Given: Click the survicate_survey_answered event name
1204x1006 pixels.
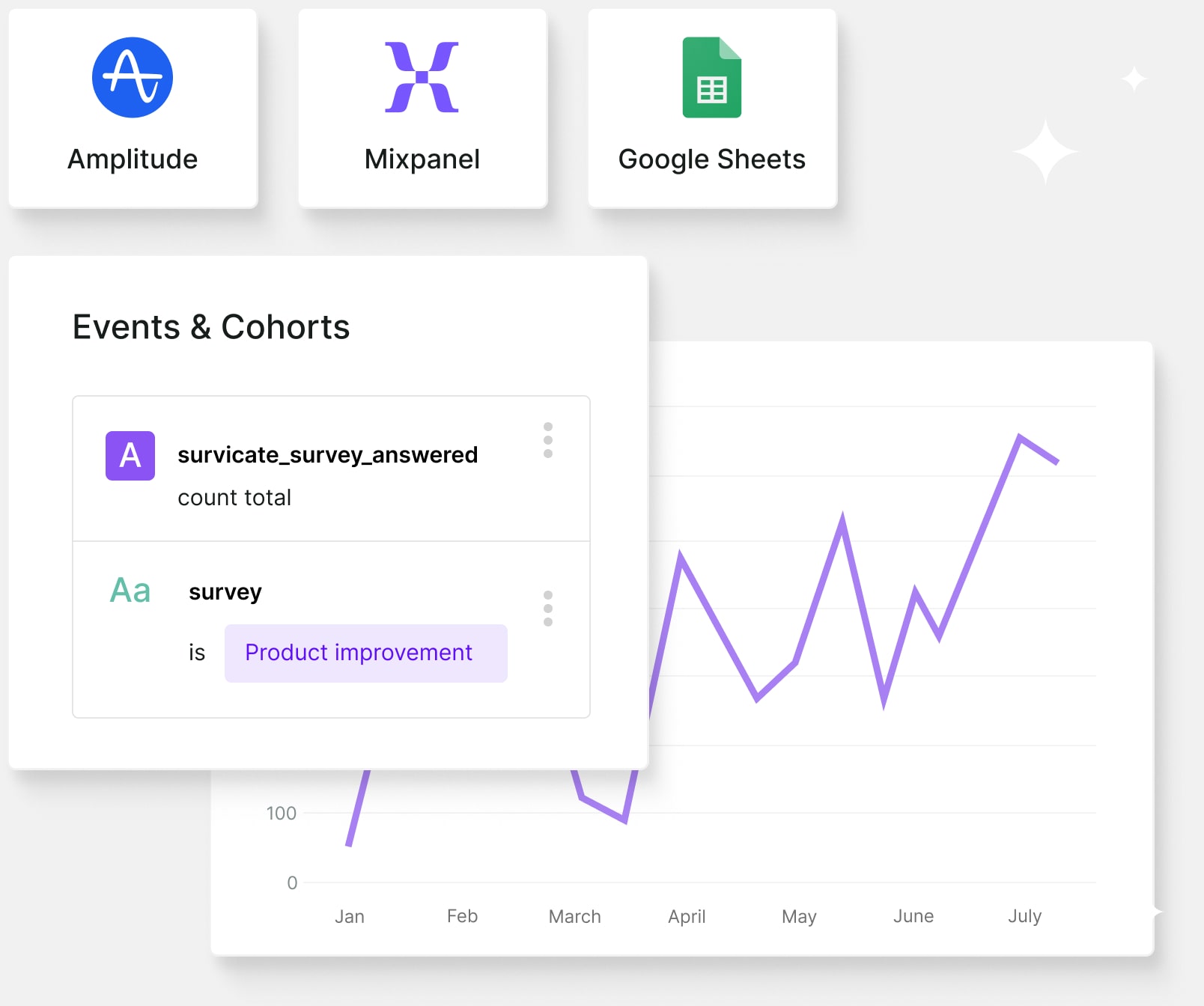Looking at the screenshot, I should tap(328, 454).
